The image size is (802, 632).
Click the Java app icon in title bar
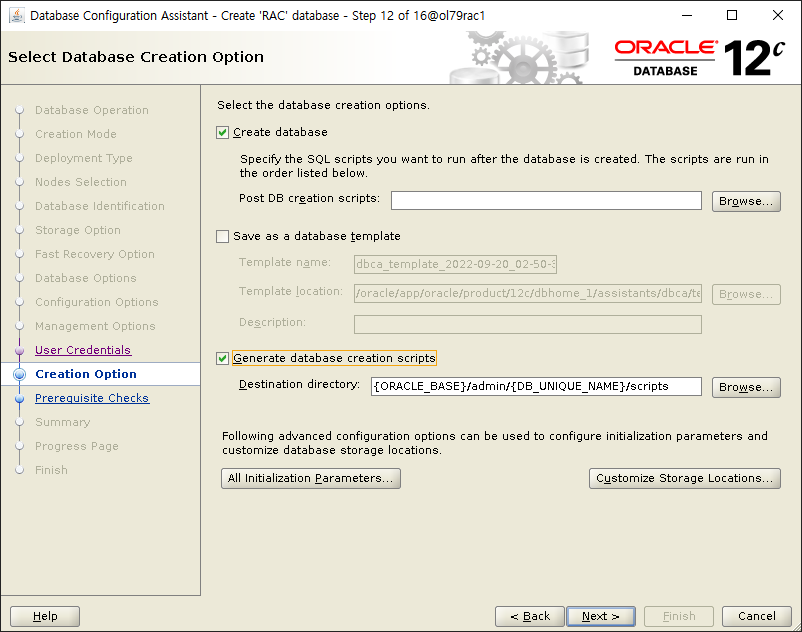click(17, 15)
